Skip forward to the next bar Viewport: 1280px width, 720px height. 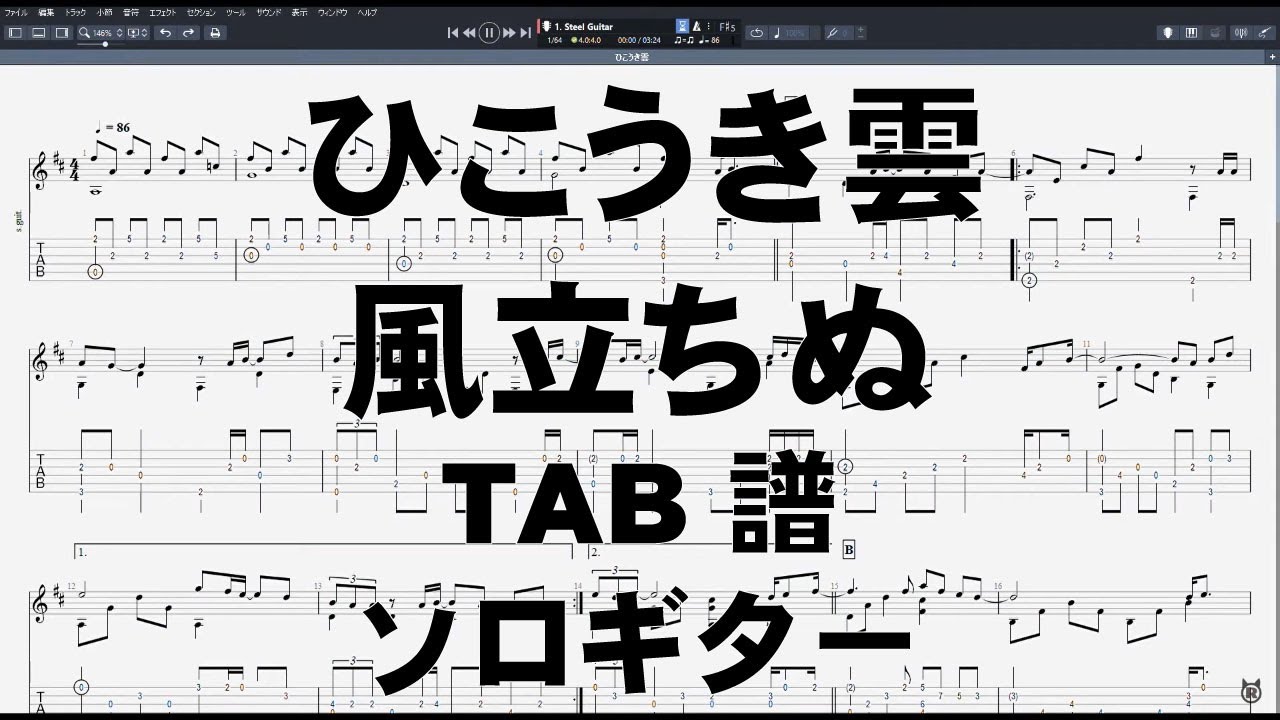(510, 33)
